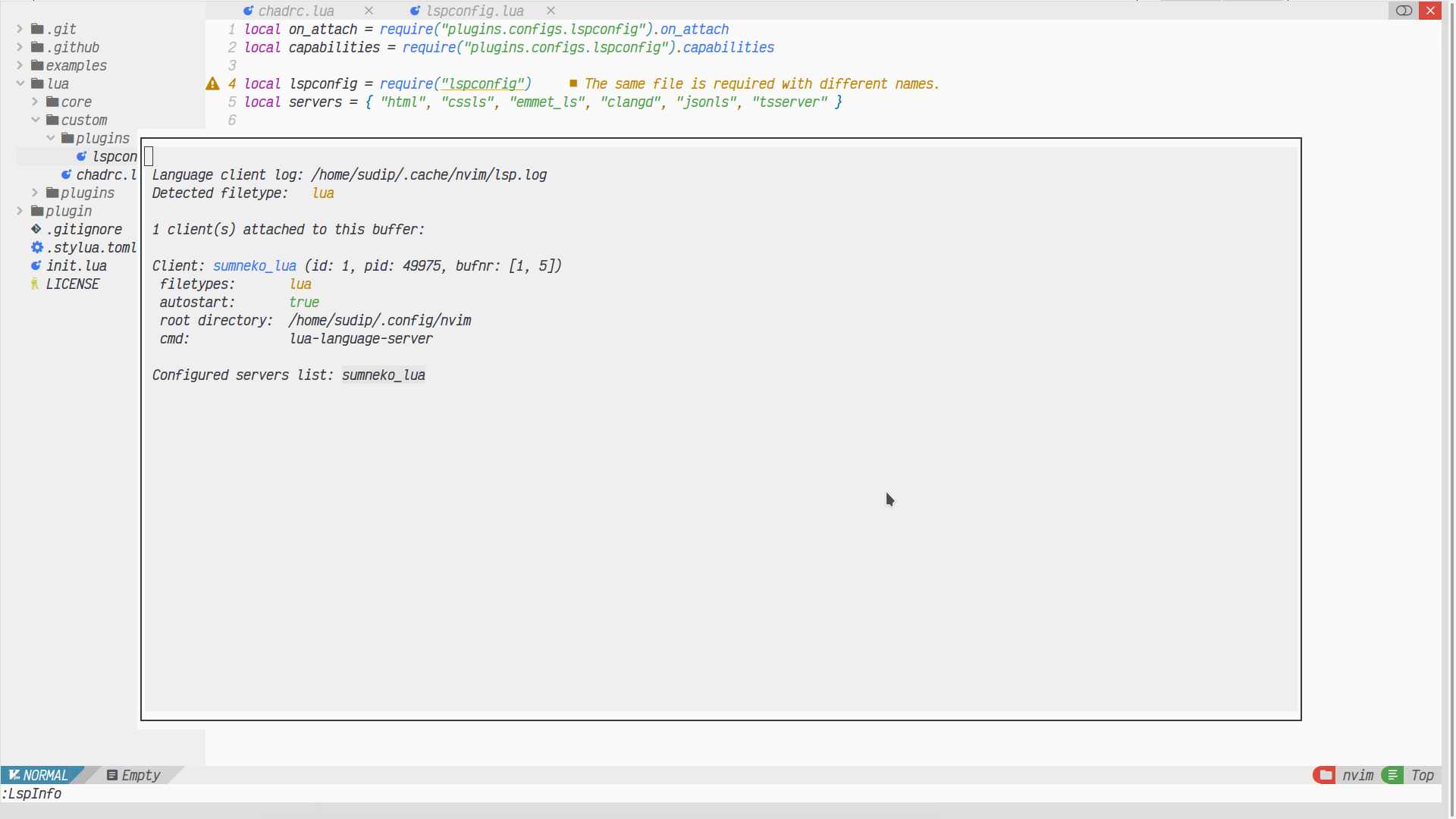The image size is (1456, 819).
Task: Click the red folder icon in the statusline
Action: 1324,775
